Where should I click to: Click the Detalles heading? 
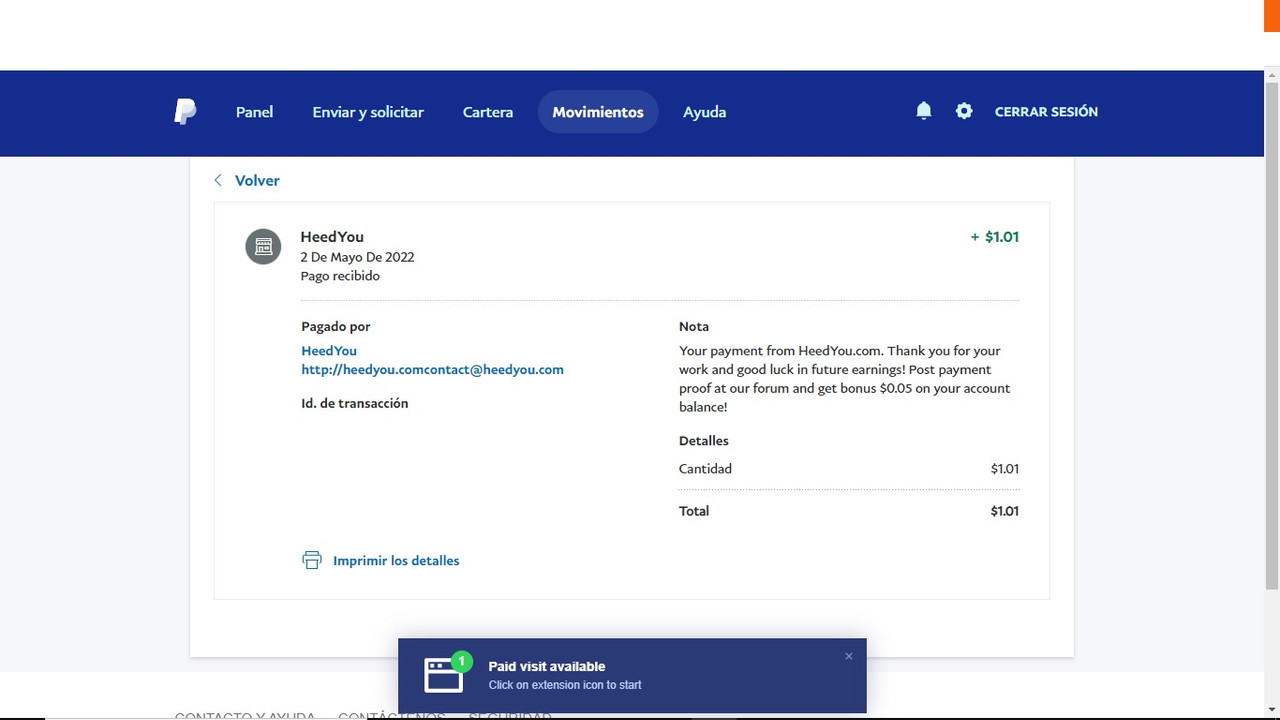[704, 441]
